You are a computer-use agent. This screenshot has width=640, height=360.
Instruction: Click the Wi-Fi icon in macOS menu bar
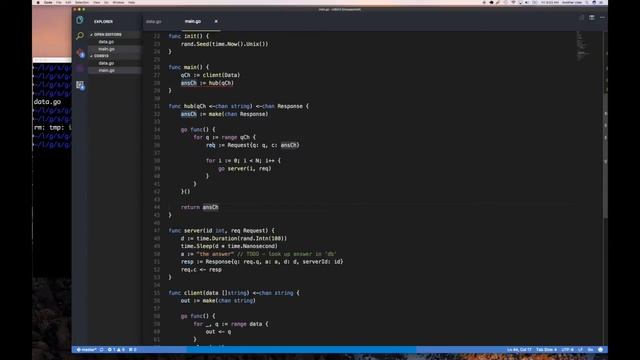point(513,2)
